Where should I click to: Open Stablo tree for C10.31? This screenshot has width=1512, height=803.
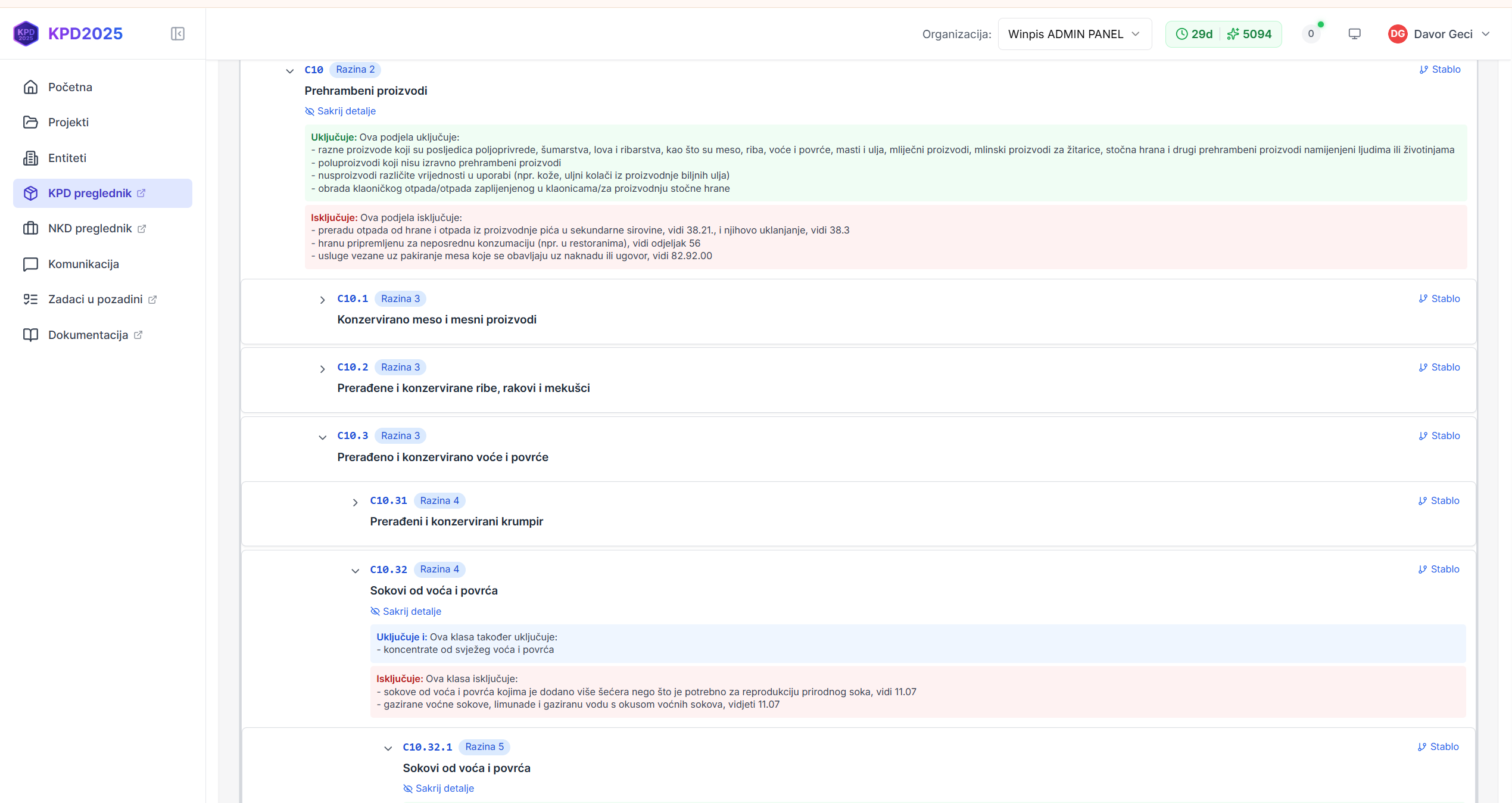coord(1439,501)
